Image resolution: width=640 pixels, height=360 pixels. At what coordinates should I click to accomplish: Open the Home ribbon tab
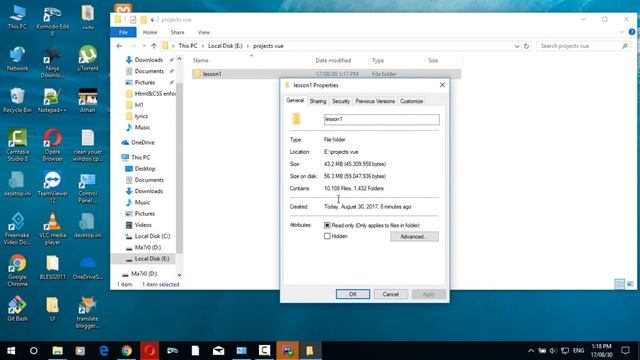coord(150,32)
